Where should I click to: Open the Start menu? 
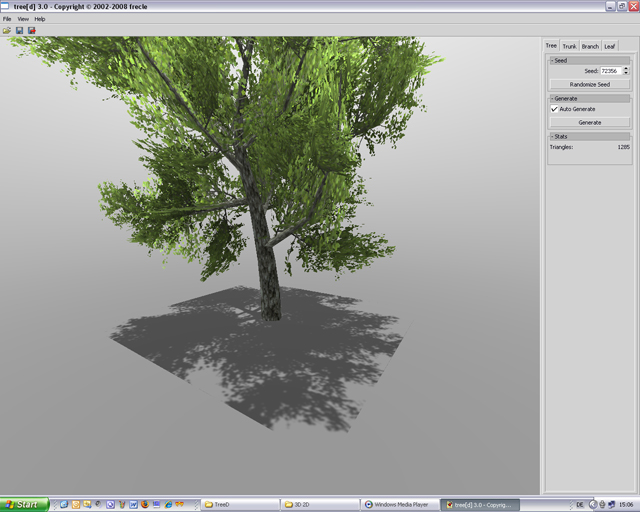pyautogui.click(x=24, y=505)
